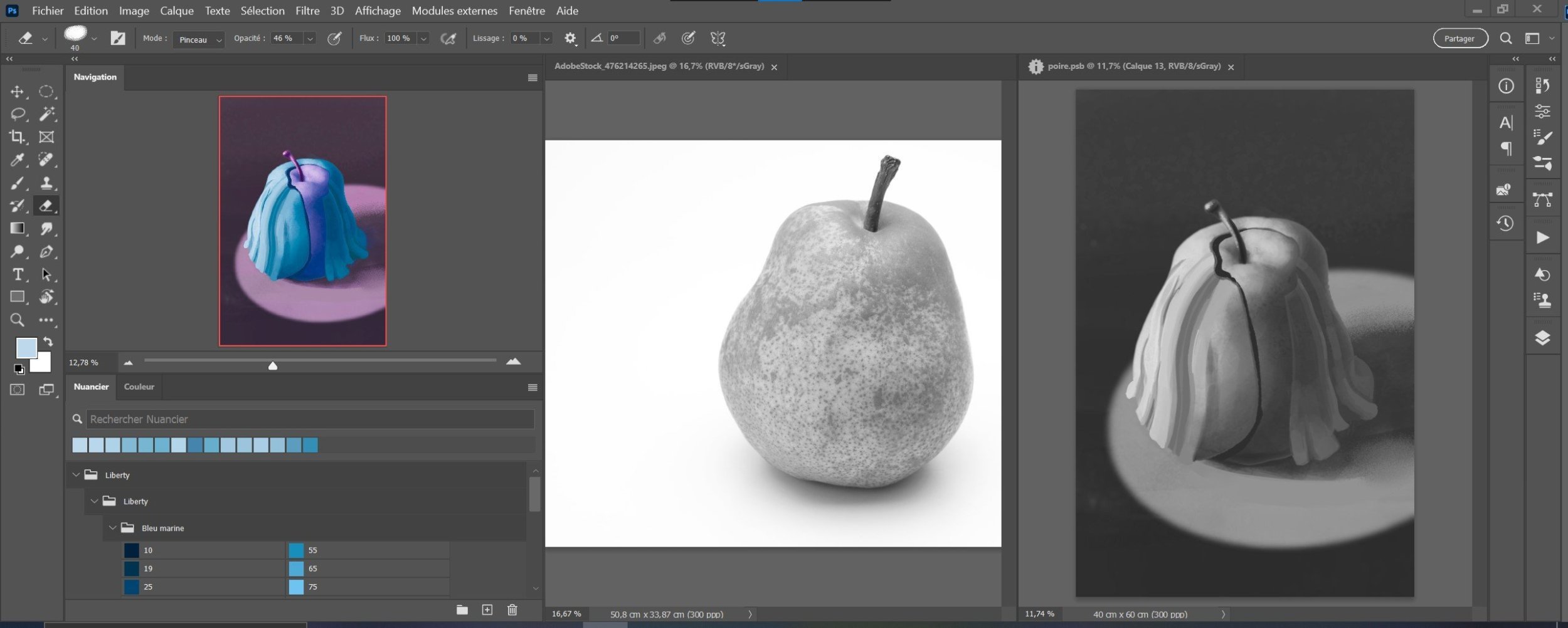This screenshot has height=628, width=1568.
Task: Toggle Quick Mask mode
Action: tap(17, 390)
